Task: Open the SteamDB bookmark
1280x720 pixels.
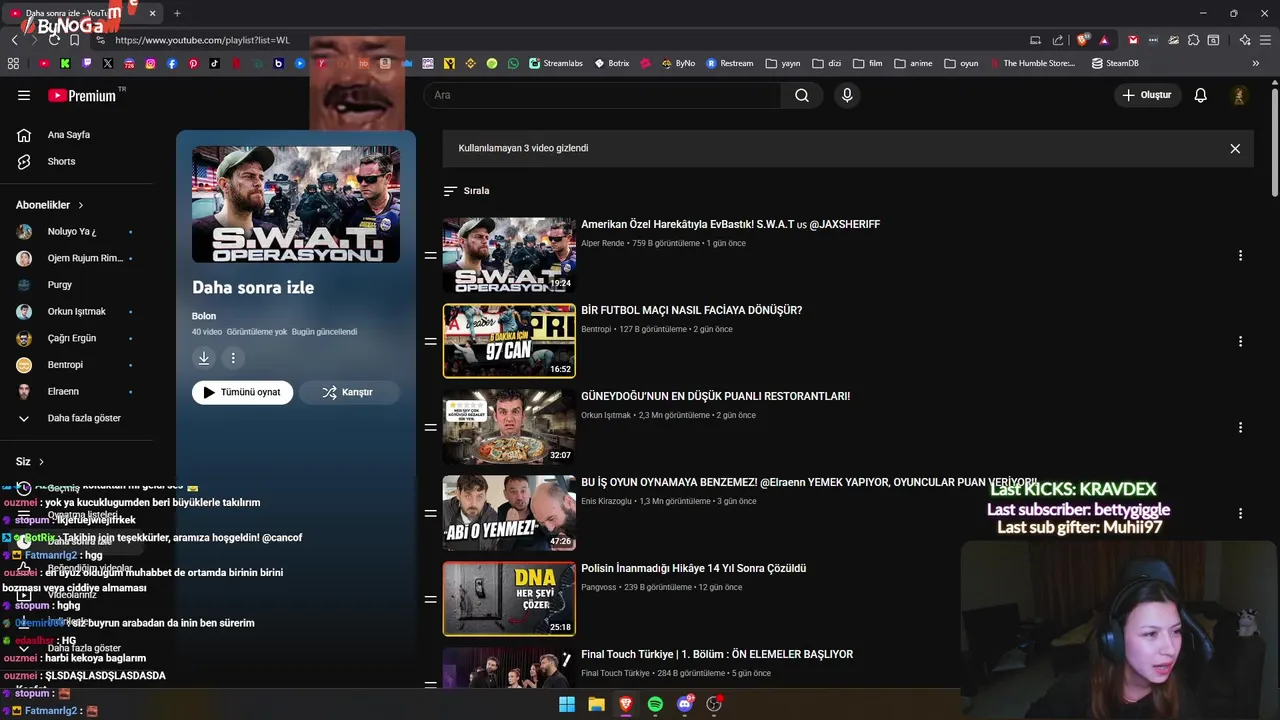Action: (1115, 63)
